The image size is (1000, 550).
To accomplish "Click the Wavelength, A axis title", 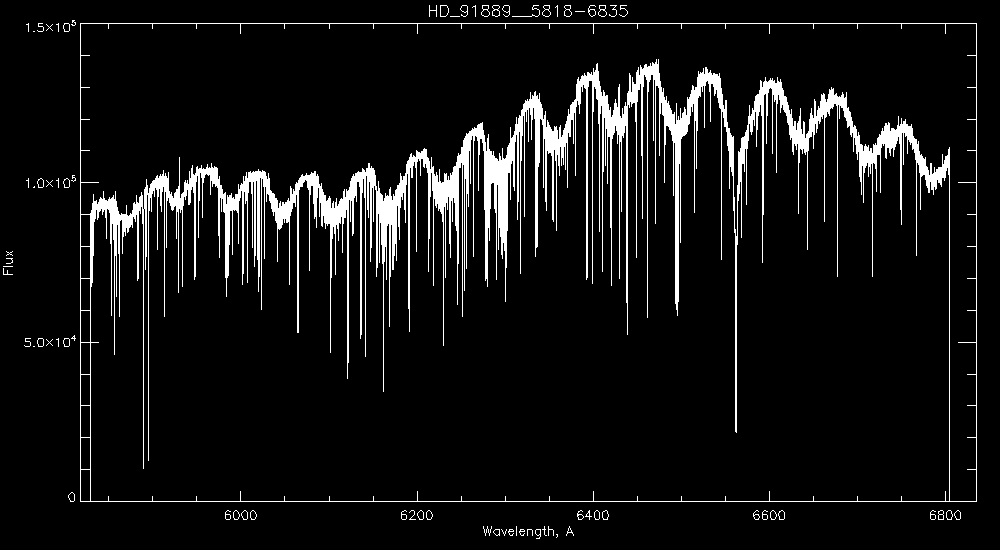I will click(528, 531).
